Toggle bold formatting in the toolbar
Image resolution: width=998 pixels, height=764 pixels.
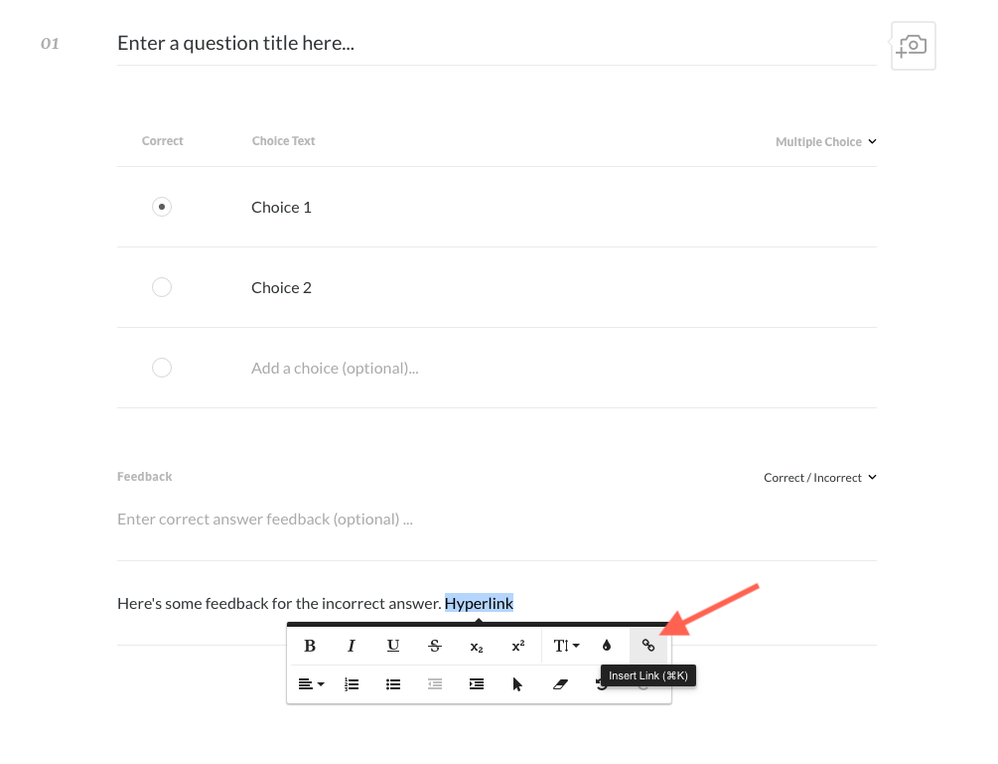point(310,646)
